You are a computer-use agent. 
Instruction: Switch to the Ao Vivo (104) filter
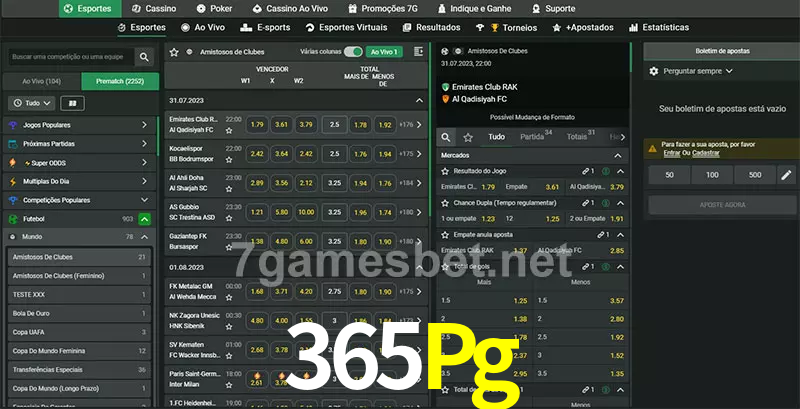click(41, 81)
